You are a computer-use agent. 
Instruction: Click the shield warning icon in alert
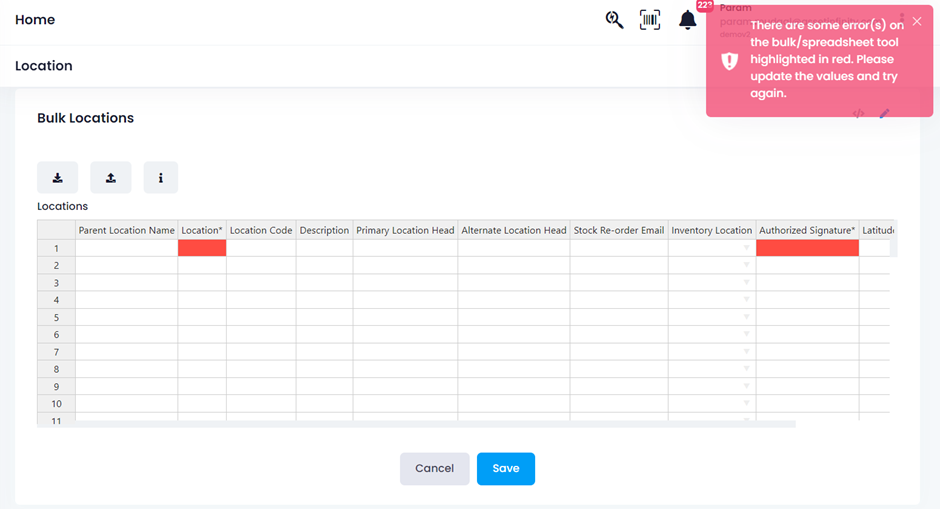[730, 61]
